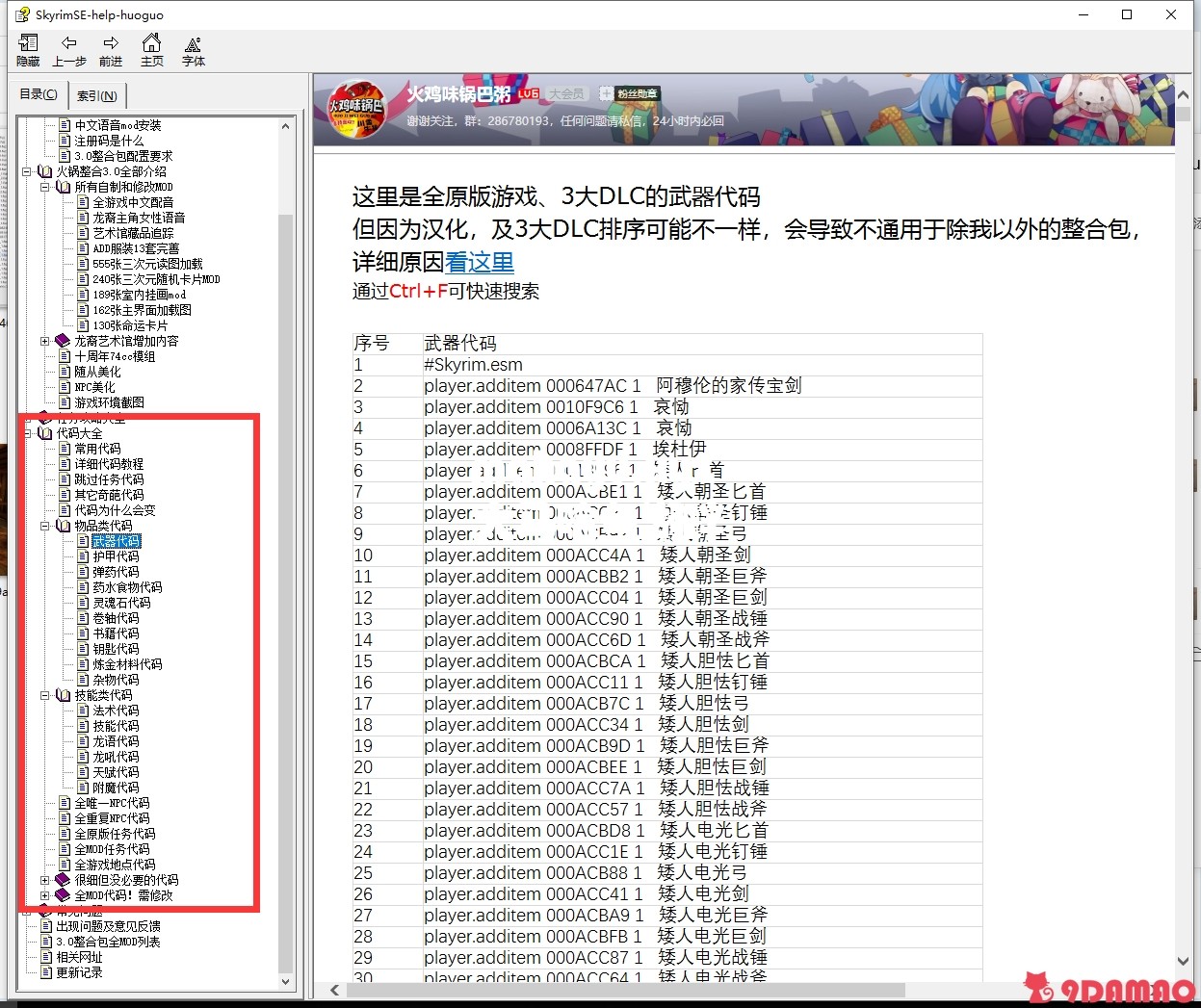Expand the 很细但没必要的代码 node
The image size is (1201, 1008).
point(45,880)
